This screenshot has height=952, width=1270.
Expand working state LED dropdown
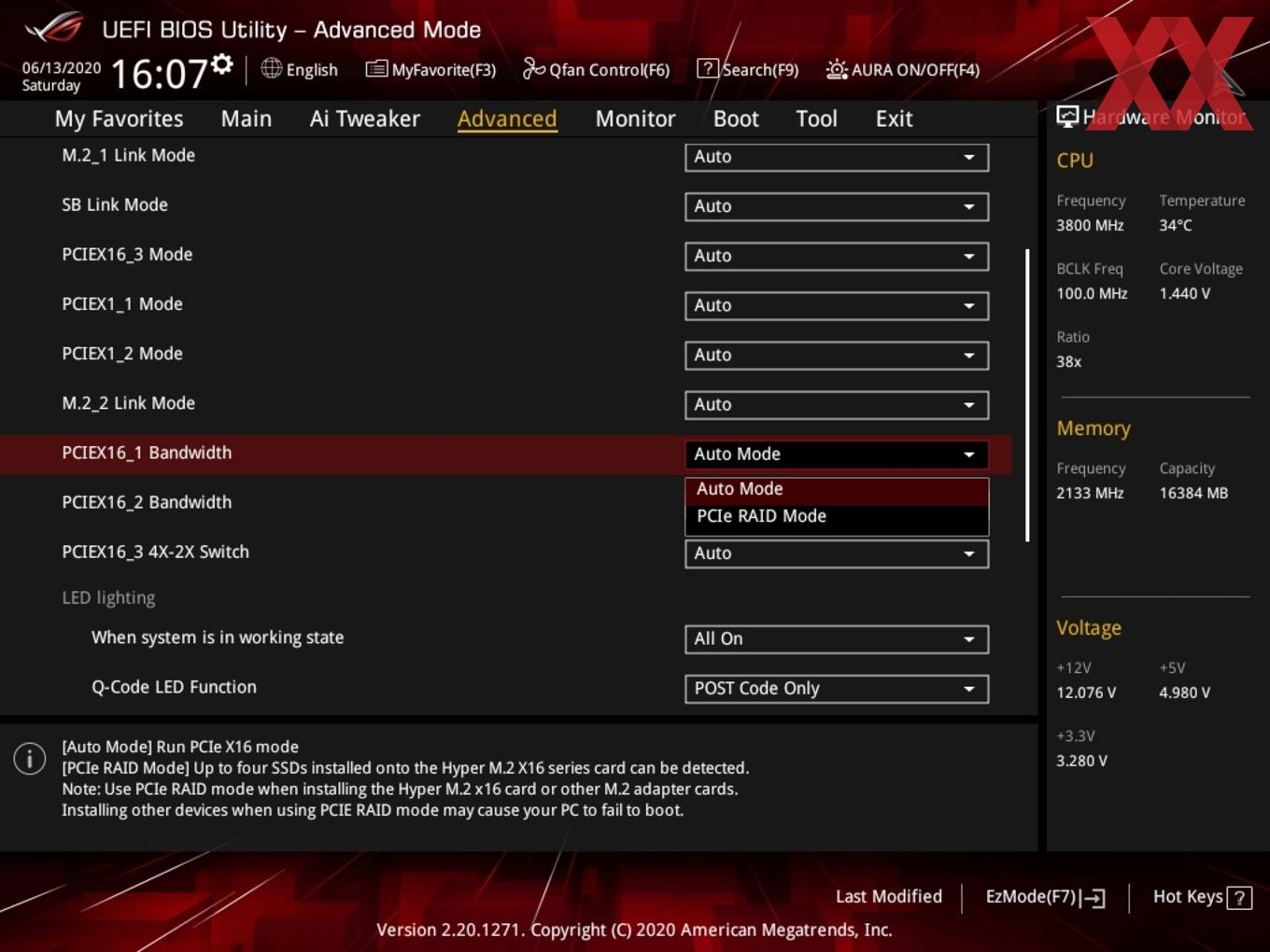[x=837, y=639]
